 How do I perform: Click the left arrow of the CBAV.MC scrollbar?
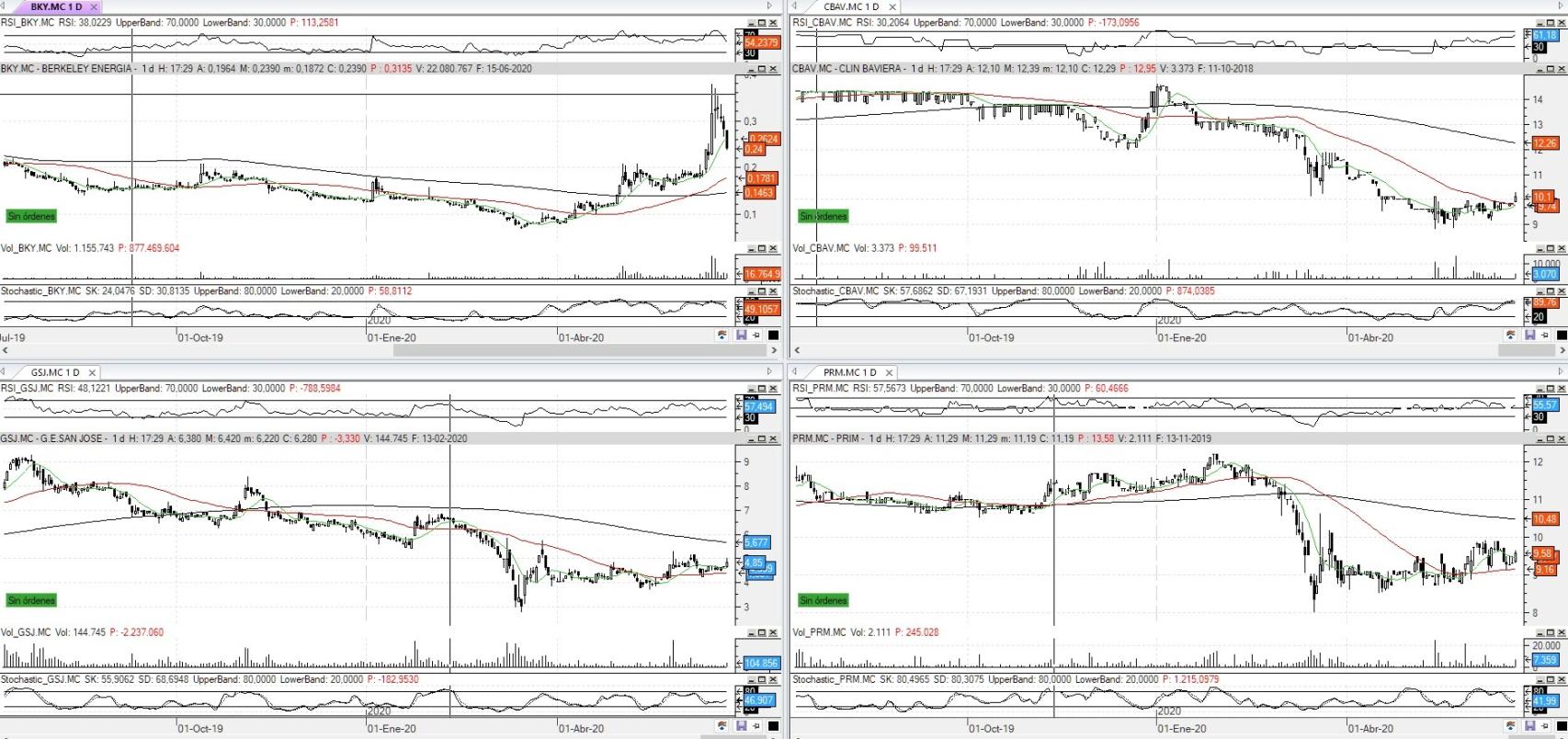tap(797, 350)
